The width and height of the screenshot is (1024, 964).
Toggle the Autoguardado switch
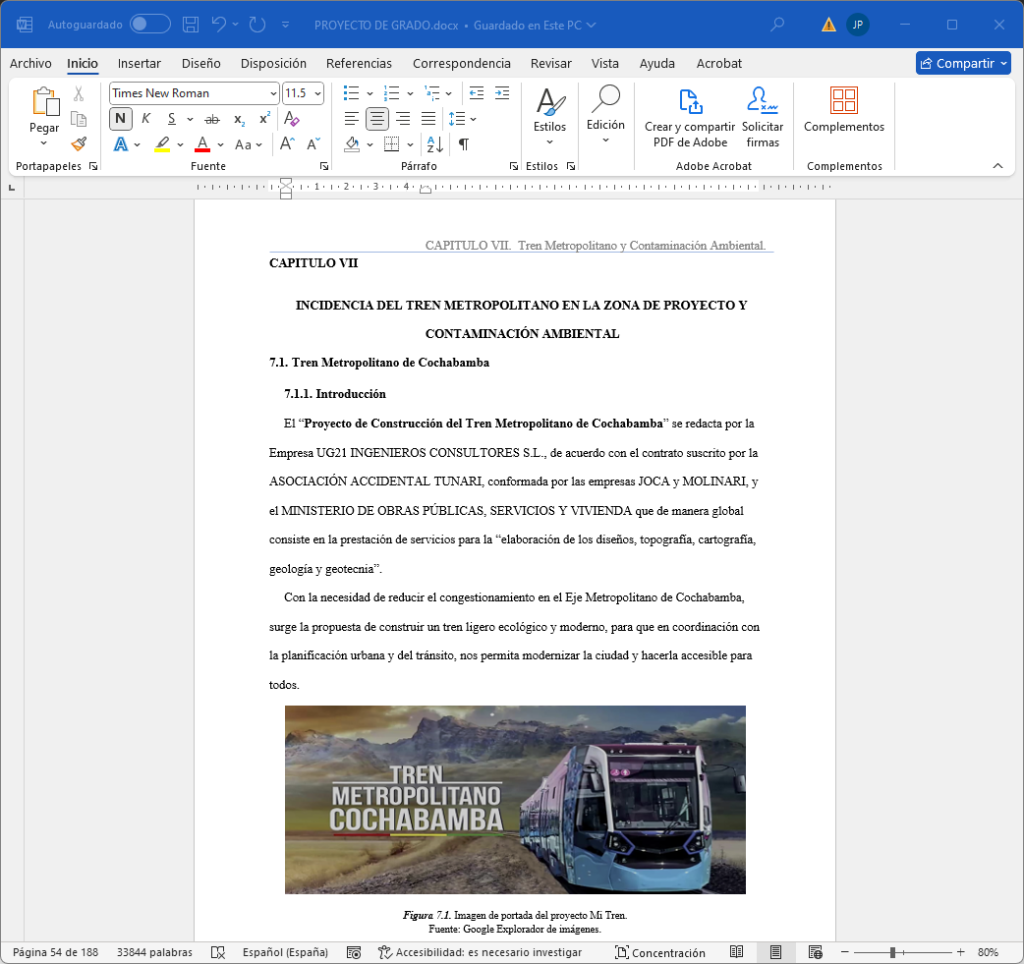[x=150, y=24]
